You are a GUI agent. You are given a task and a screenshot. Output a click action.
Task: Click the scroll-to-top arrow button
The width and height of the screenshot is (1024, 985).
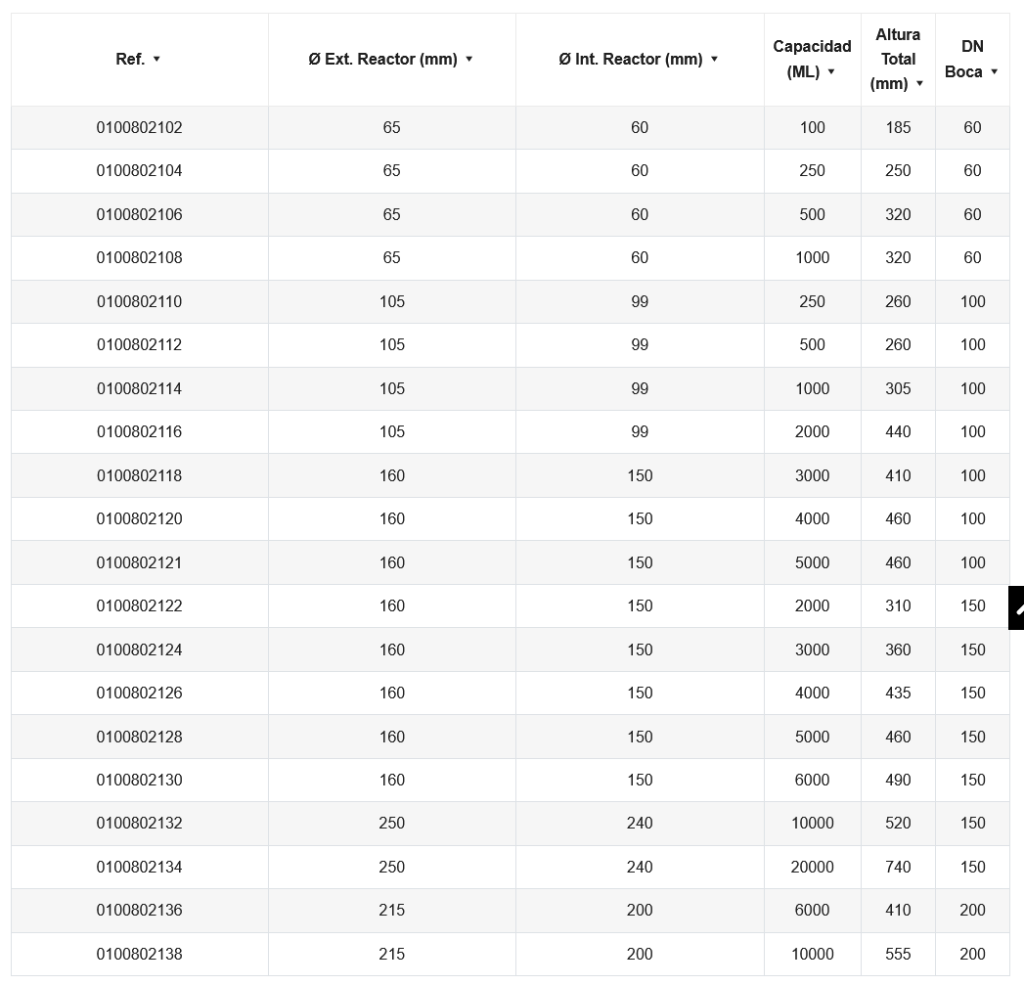(x=1017, y=607)
